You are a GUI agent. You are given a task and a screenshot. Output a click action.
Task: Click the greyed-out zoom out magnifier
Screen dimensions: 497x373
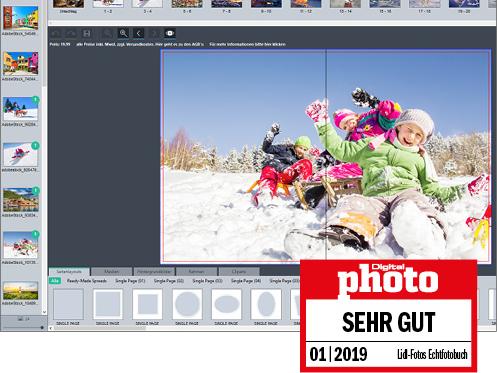click(107, 33)
